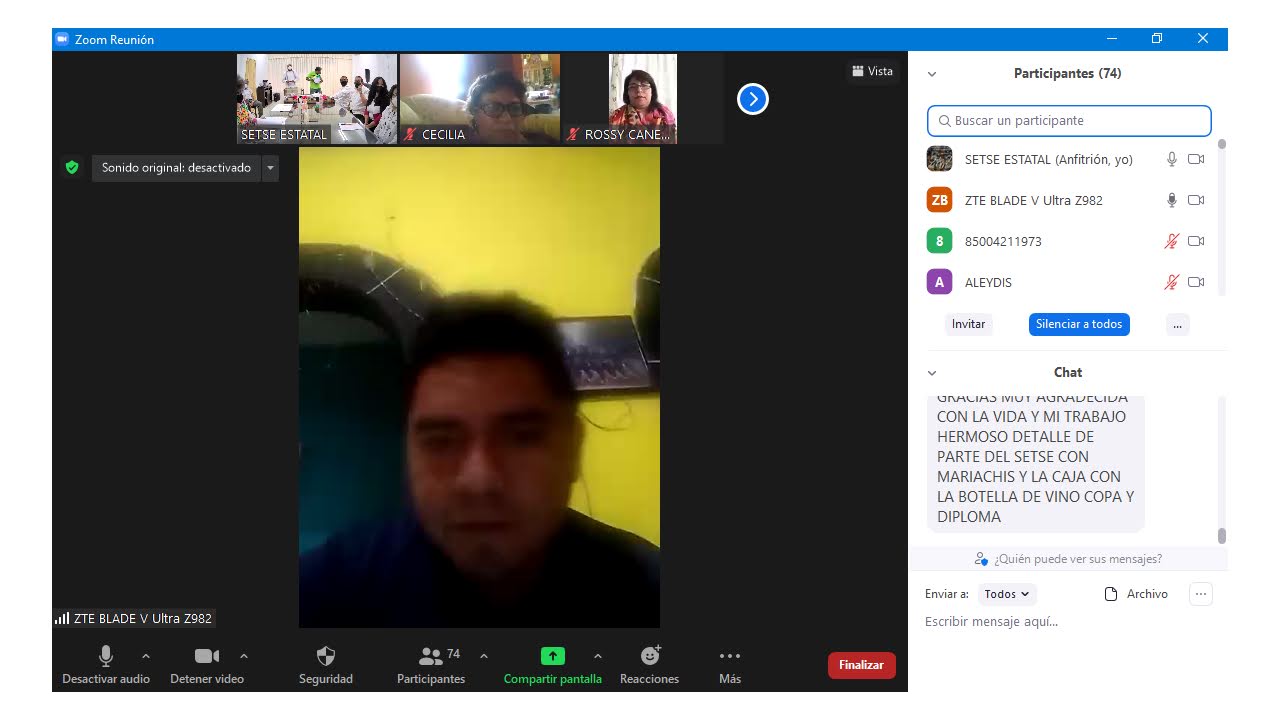
Task: Expand video options caret next to Detener video
Action: pyautogui.click(x=244, y=656)
